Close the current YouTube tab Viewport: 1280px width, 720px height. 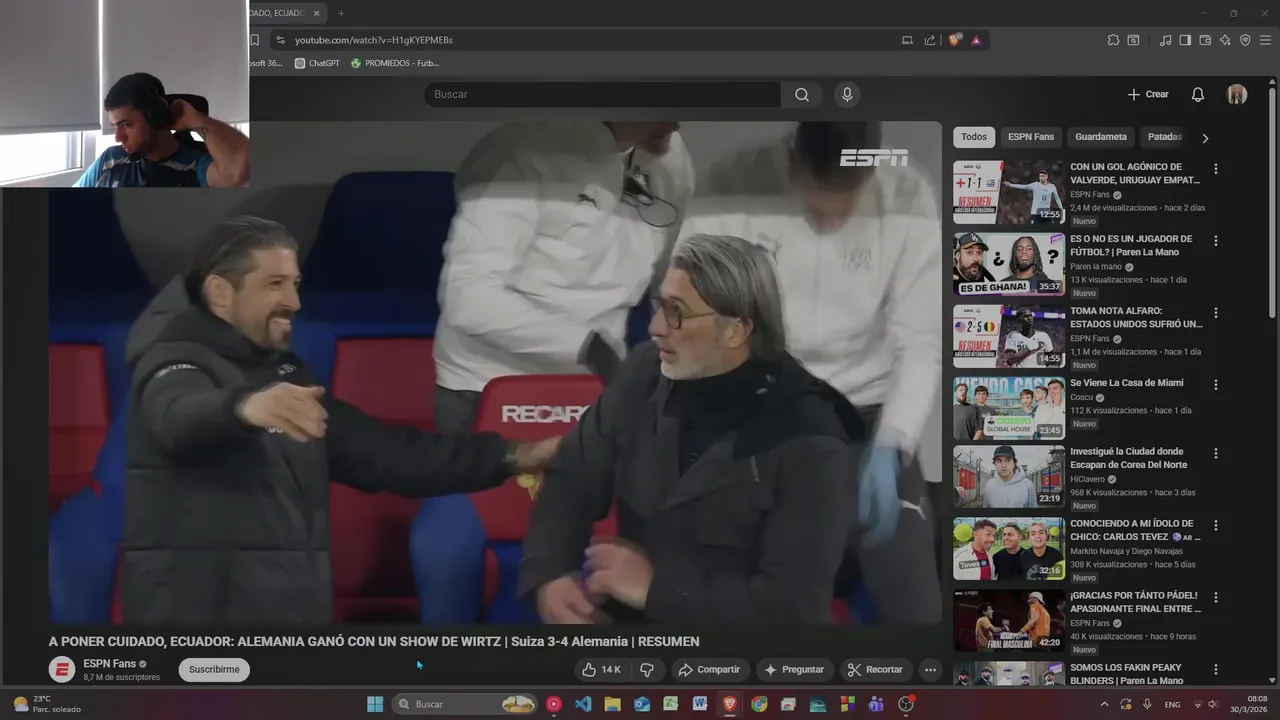(317, 13)
